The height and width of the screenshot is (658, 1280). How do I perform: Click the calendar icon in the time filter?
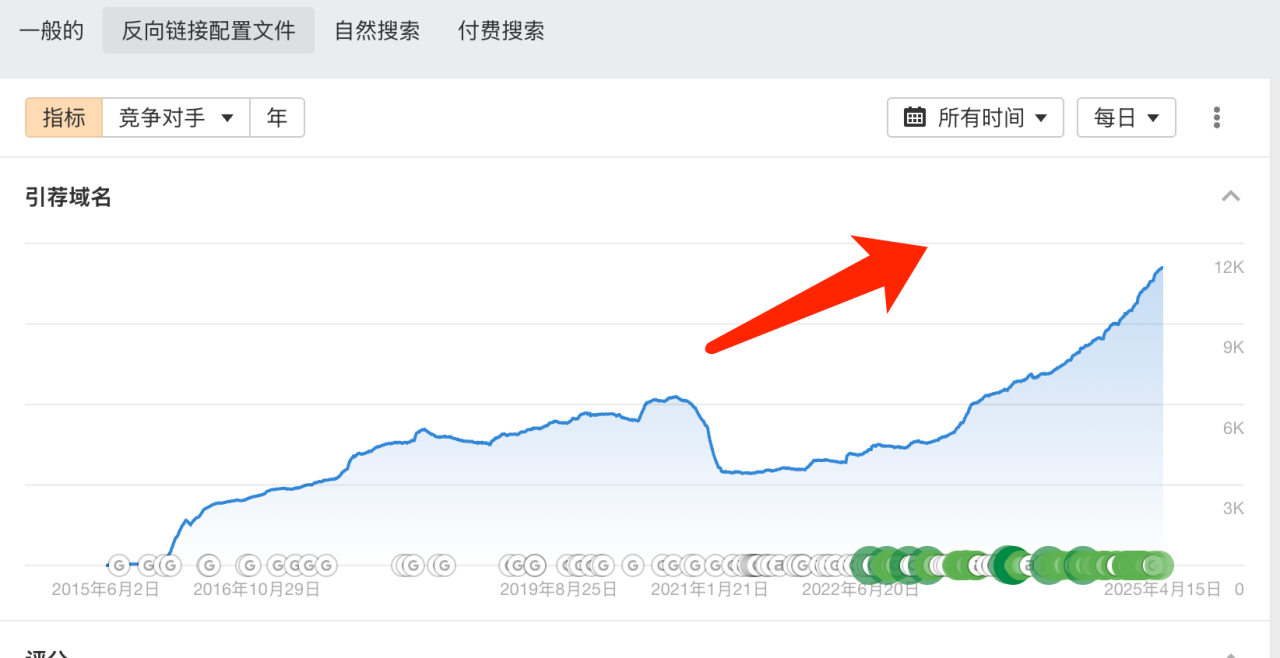914,117
